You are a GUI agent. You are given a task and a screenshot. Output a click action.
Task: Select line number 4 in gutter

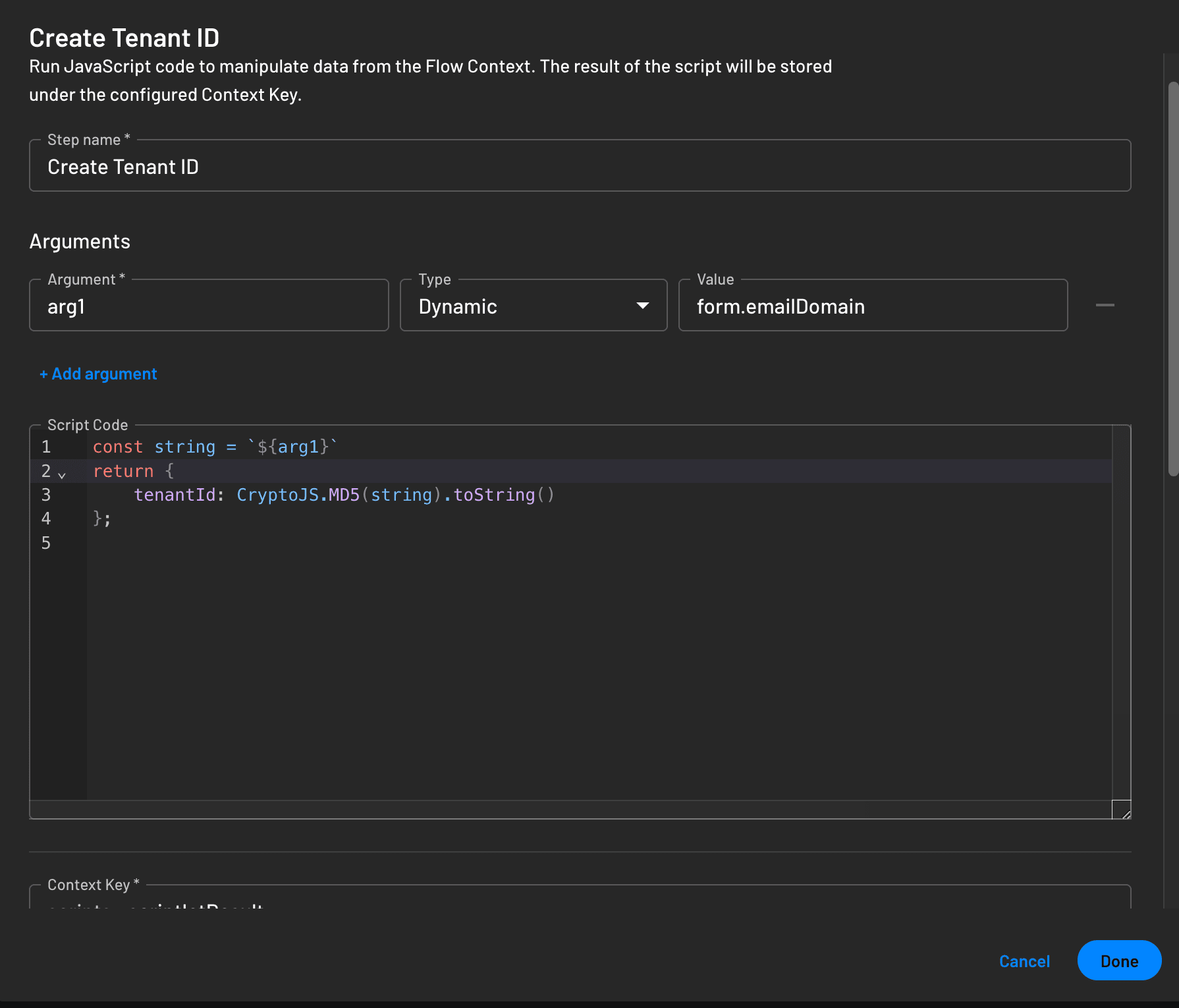[46, 518]
